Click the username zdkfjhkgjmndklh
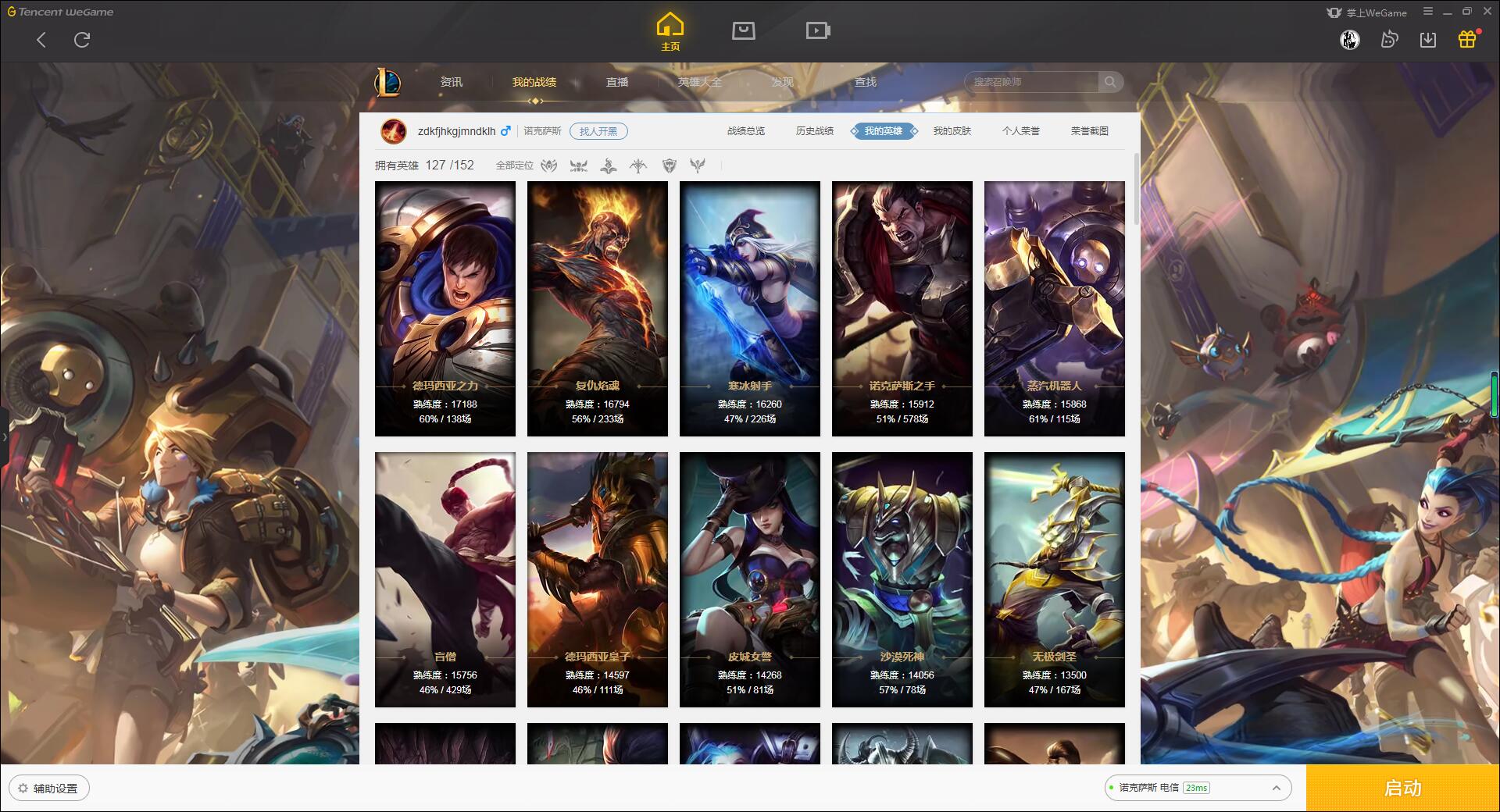 point(456,131)
